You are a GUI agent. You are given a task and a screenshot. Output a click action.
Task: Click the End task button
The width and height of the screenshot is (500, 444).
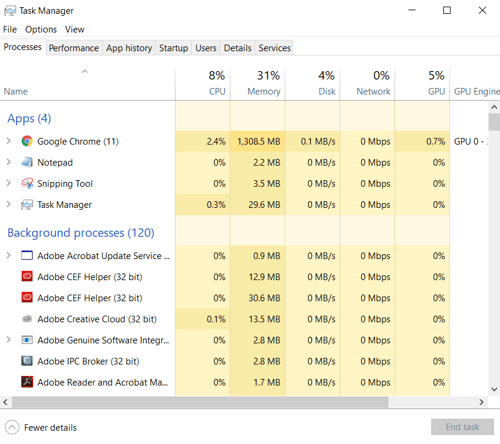462,427
